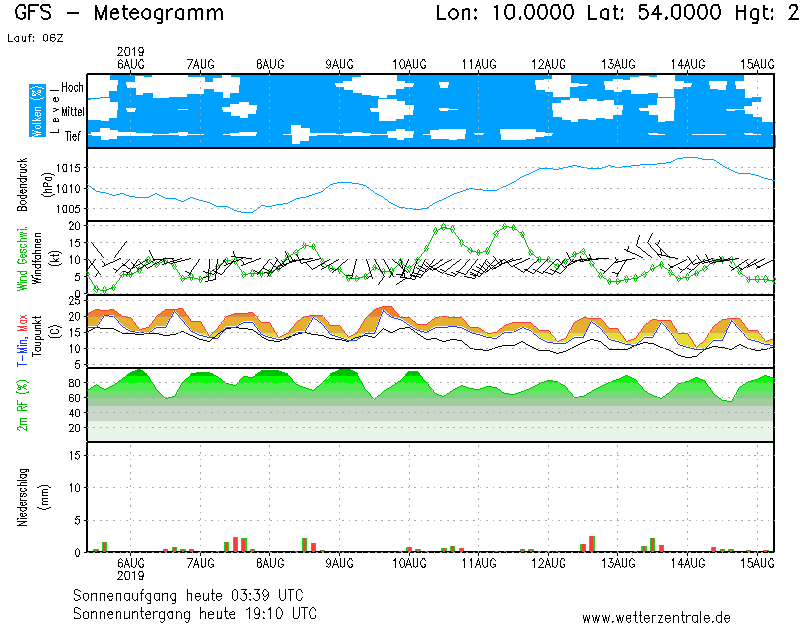This screenshot has height=625, width=800.
Task: Open the www.wetterzentrale.de website link
Action: point(656,616)
